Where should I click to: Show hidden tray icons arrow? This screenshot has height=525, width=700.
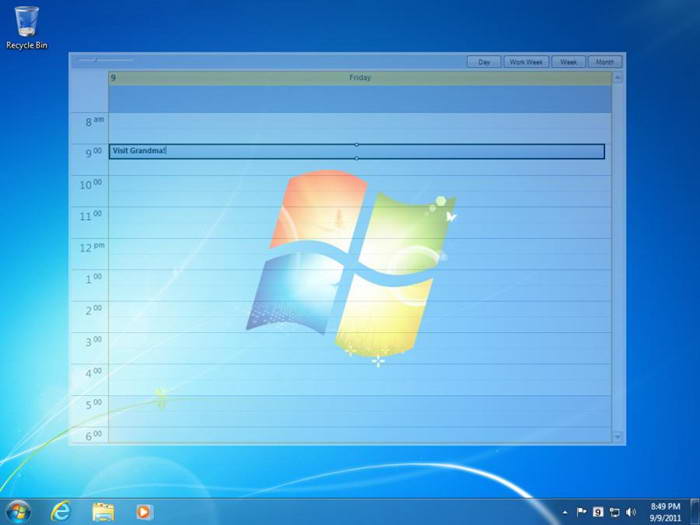coord(565,512)
